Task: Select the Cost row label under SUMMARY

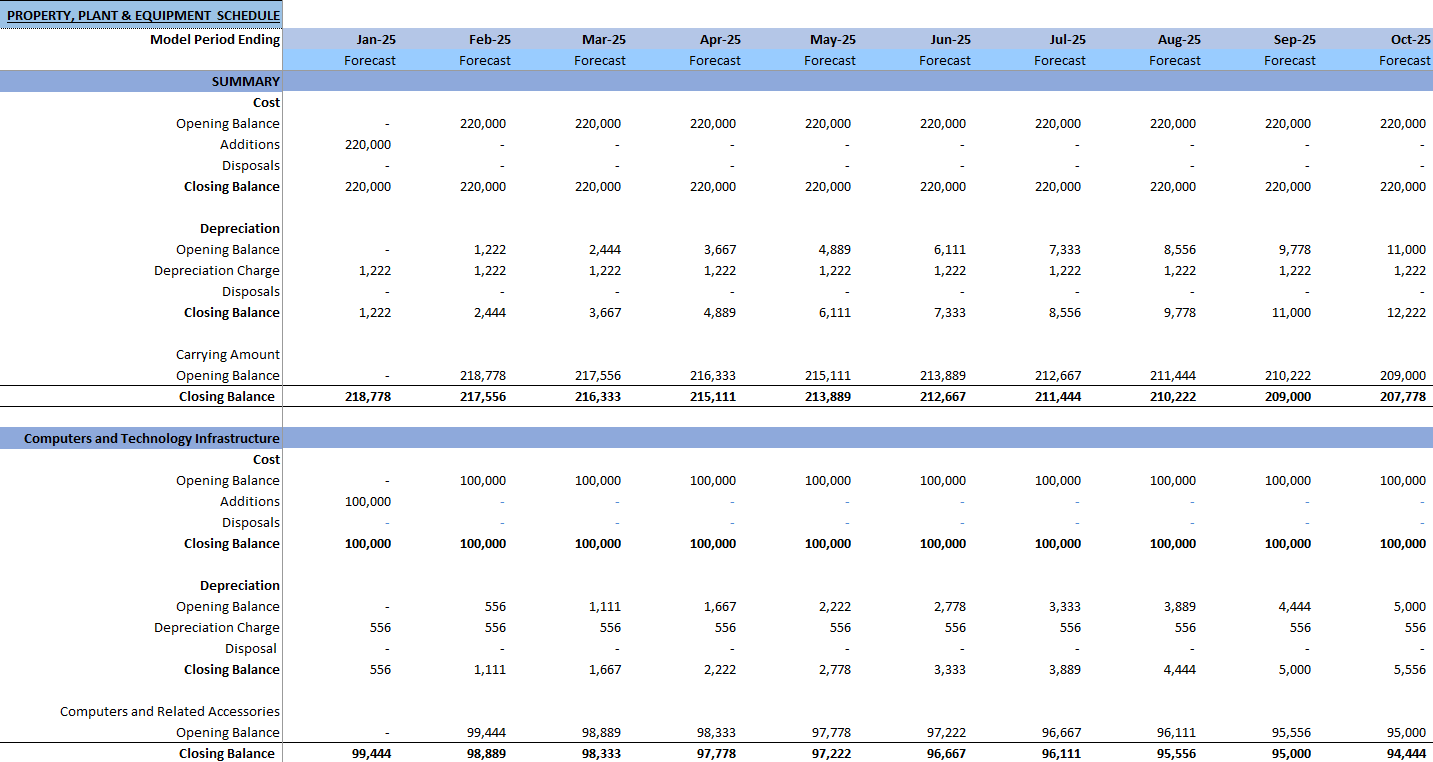Action: click(x=266, y=102)
